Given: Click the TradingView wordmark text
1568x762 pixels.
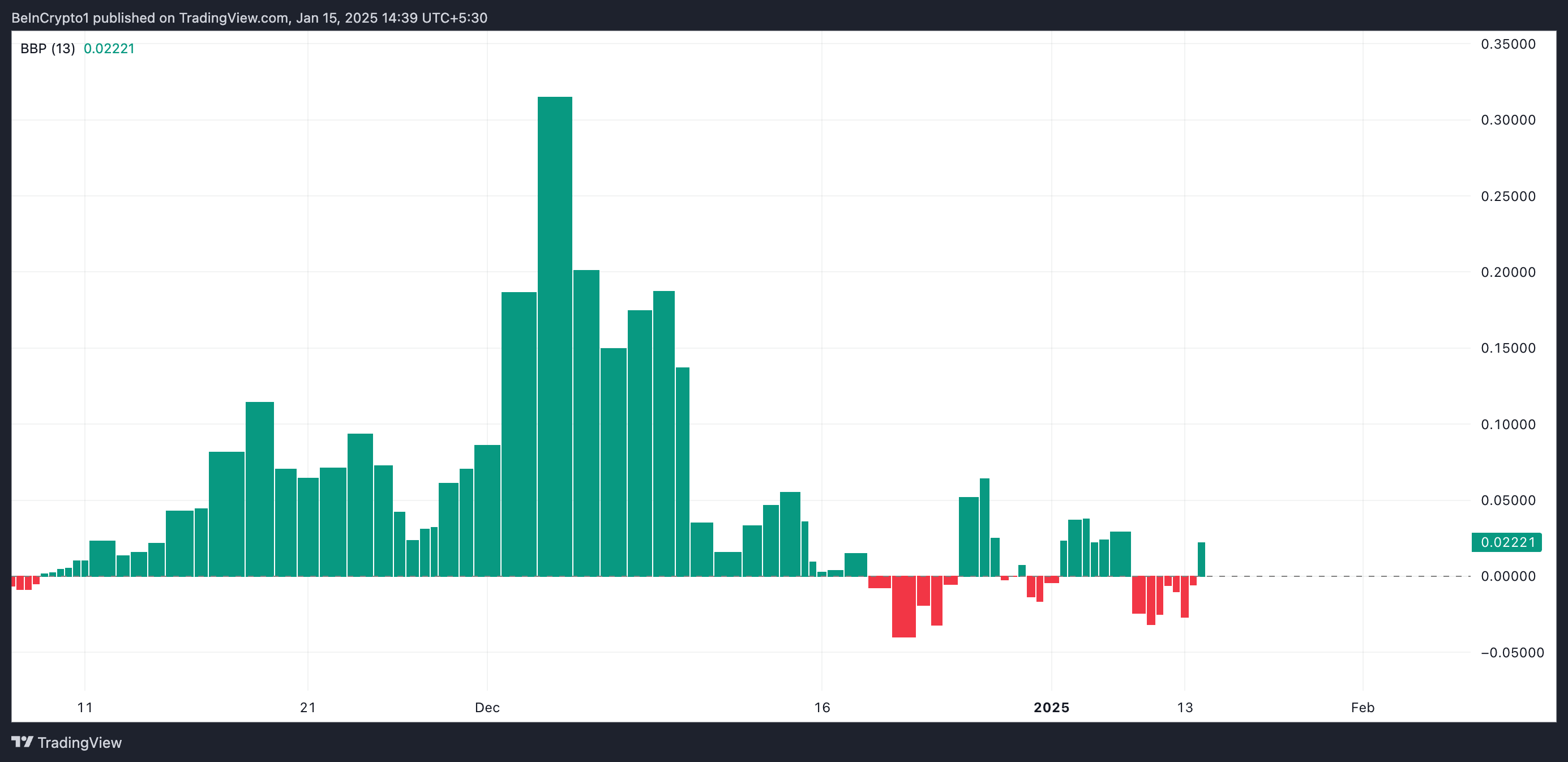Looking at the screenshot, I should 80,743.
